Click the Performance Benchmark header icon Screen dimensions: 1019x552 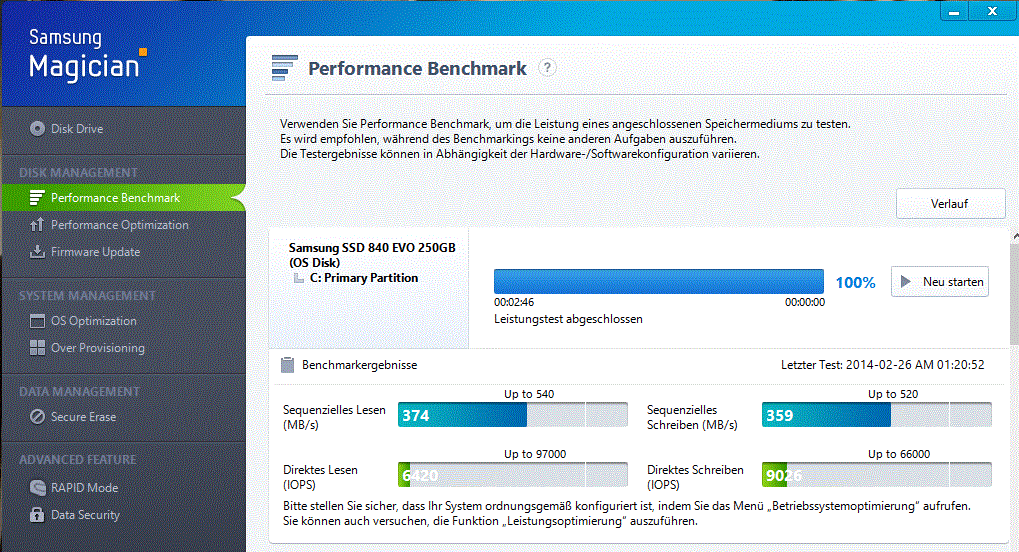[x=284, y=68]
